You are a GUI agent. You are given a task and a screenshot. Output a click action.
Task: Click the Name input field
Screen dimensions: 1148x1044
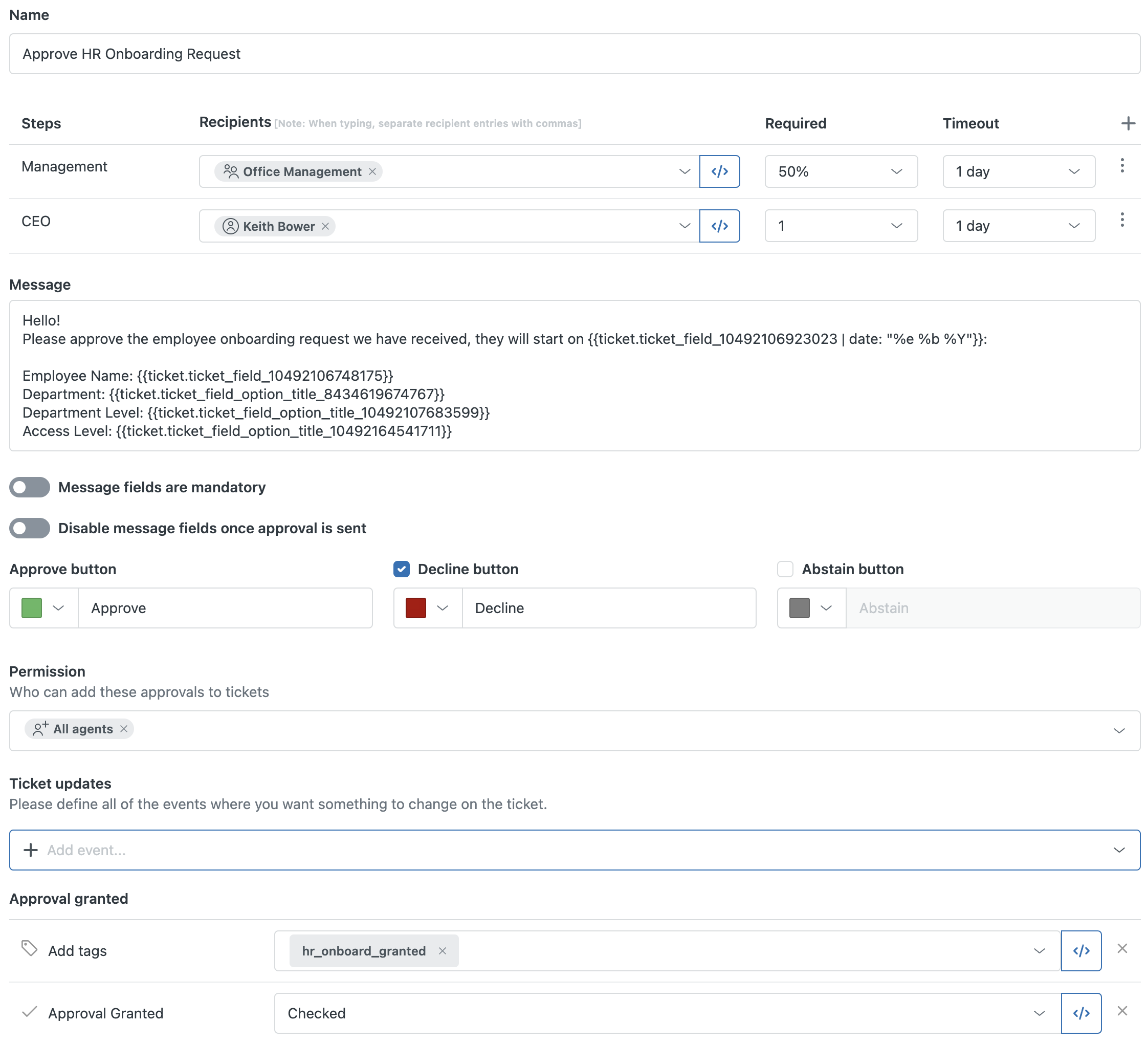pos(575,54)
